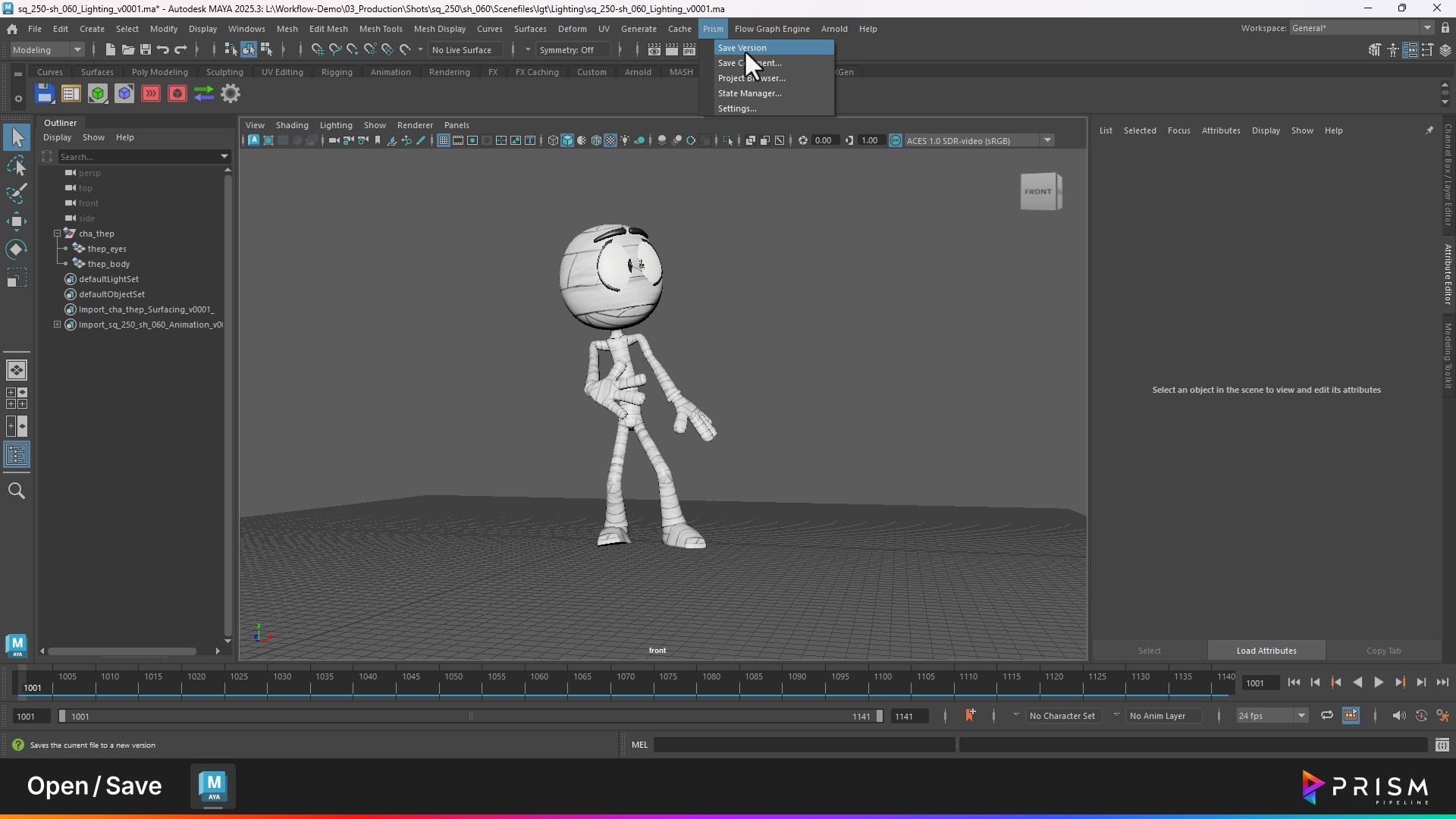This screenshot has height=819, width=1456.
Task: Open the Script Editor icon at bottom right
Action: (x=1442, y=745)
